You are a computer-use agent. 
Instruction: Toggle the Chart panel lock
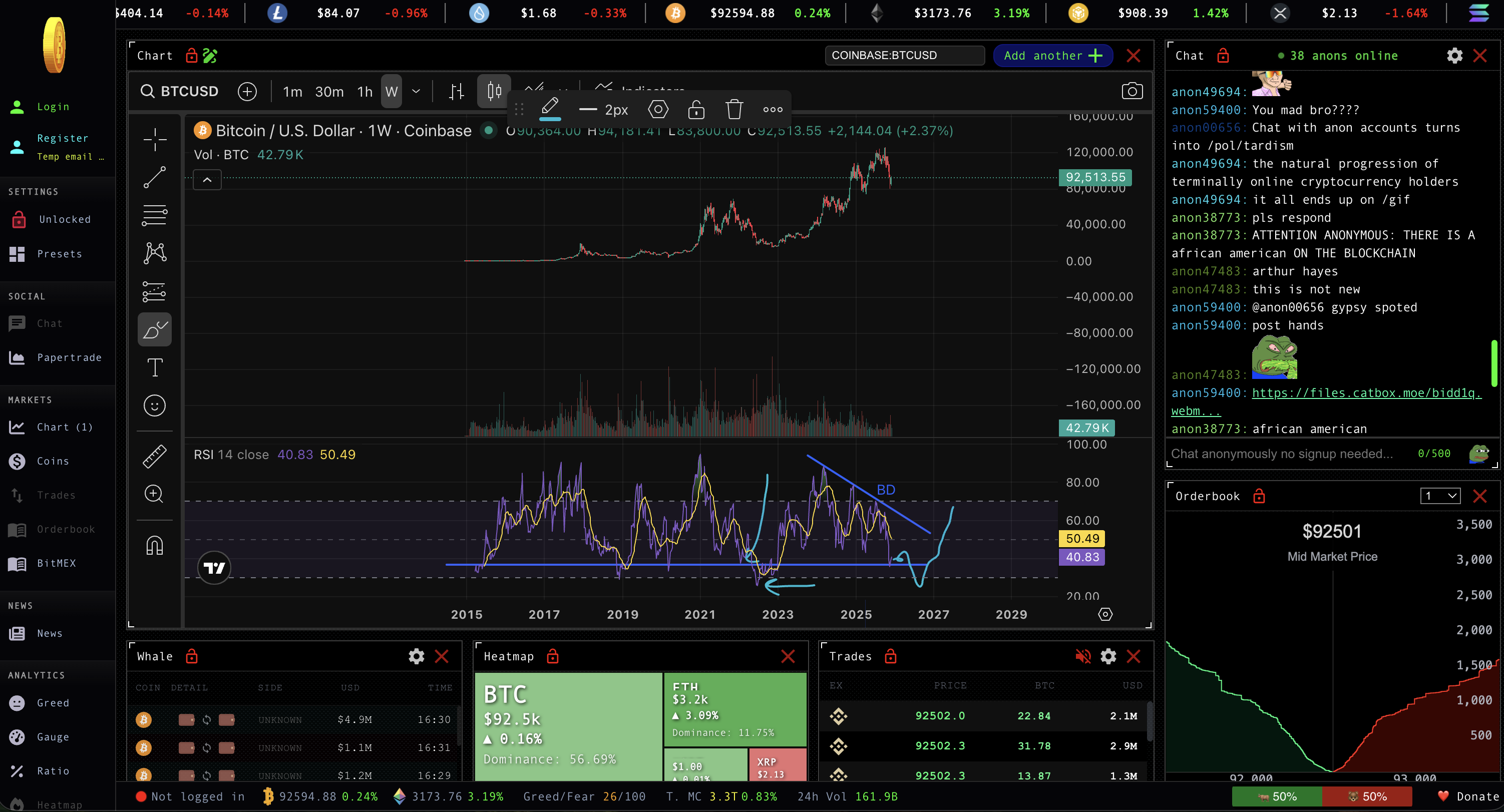point(191,56)
